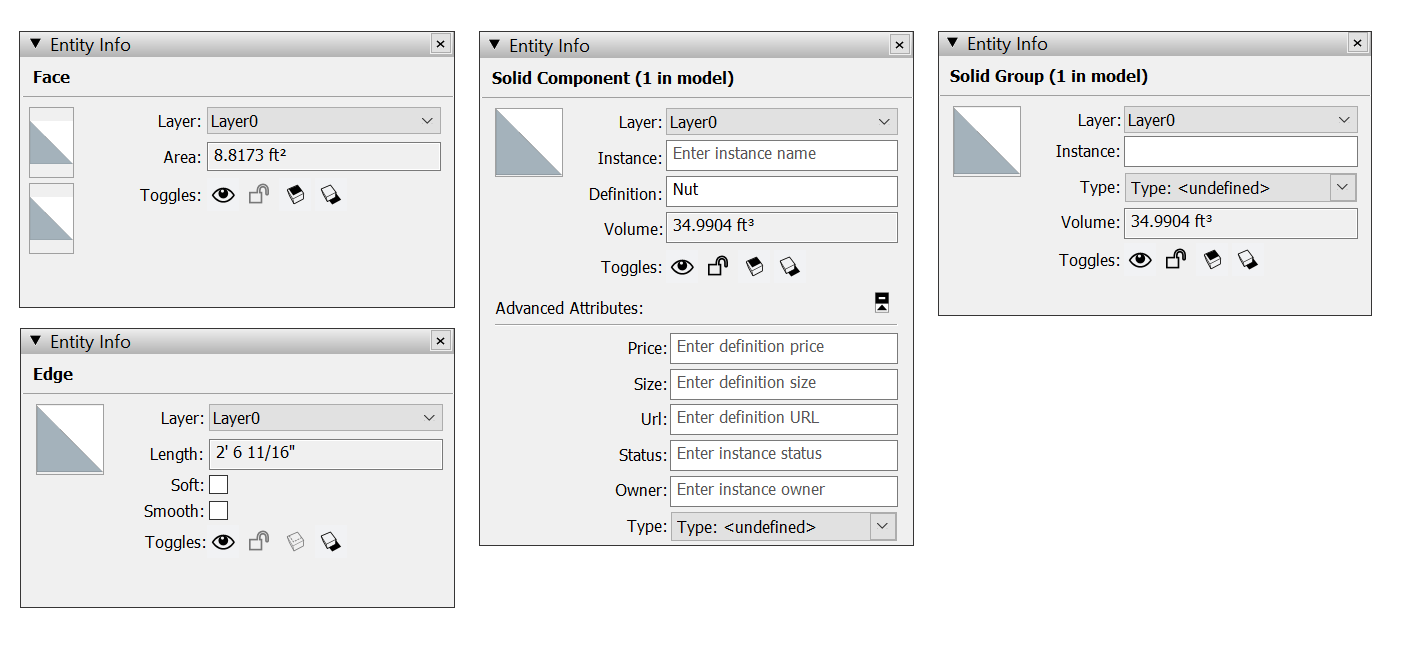Toggle Hidden eye in Solid Group panel
This screenshot has height=645, width=1409.
tap(1140, 260)
